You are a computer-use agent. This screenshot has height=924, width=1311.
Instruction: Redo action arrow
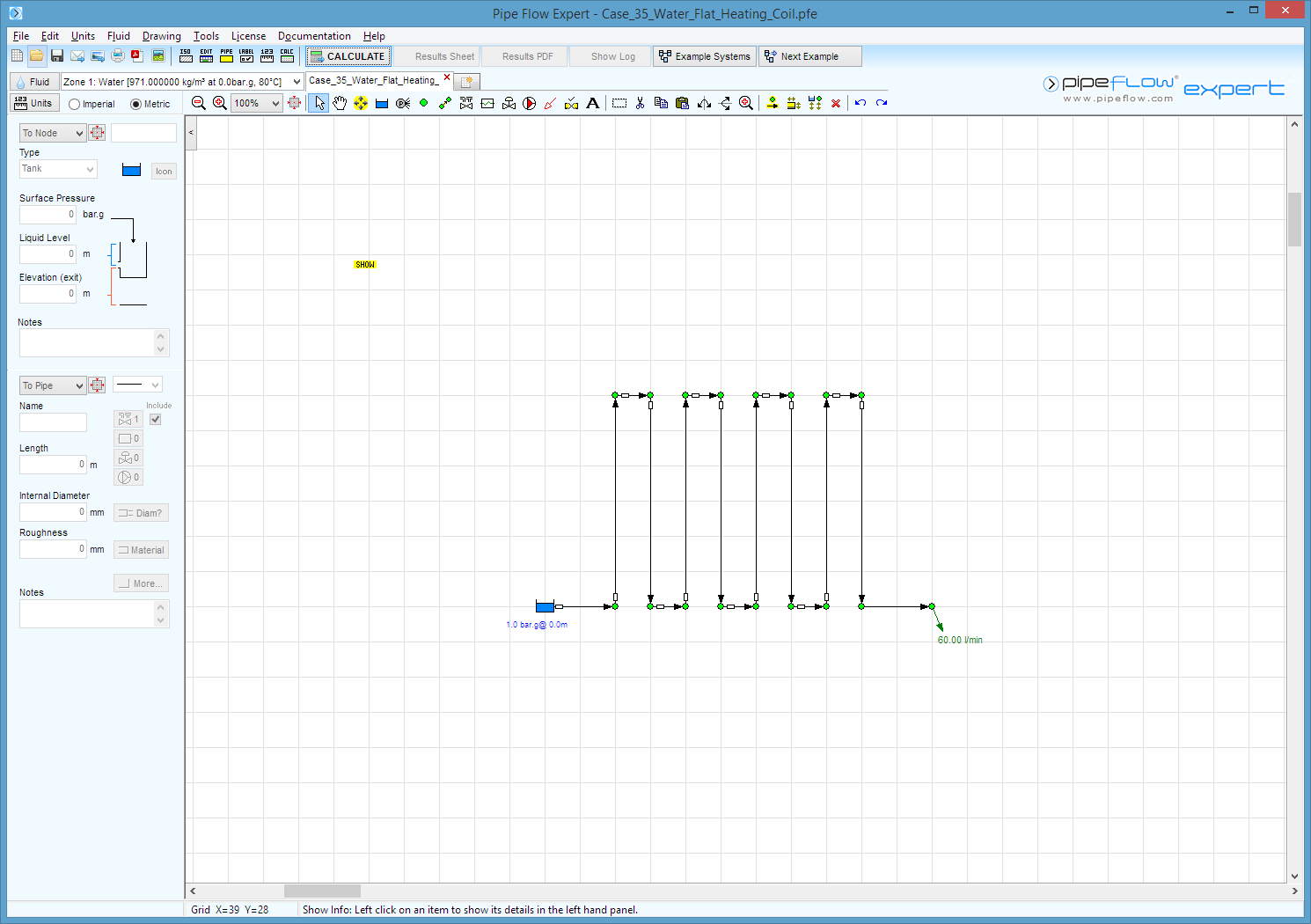(x=882, y=103)
